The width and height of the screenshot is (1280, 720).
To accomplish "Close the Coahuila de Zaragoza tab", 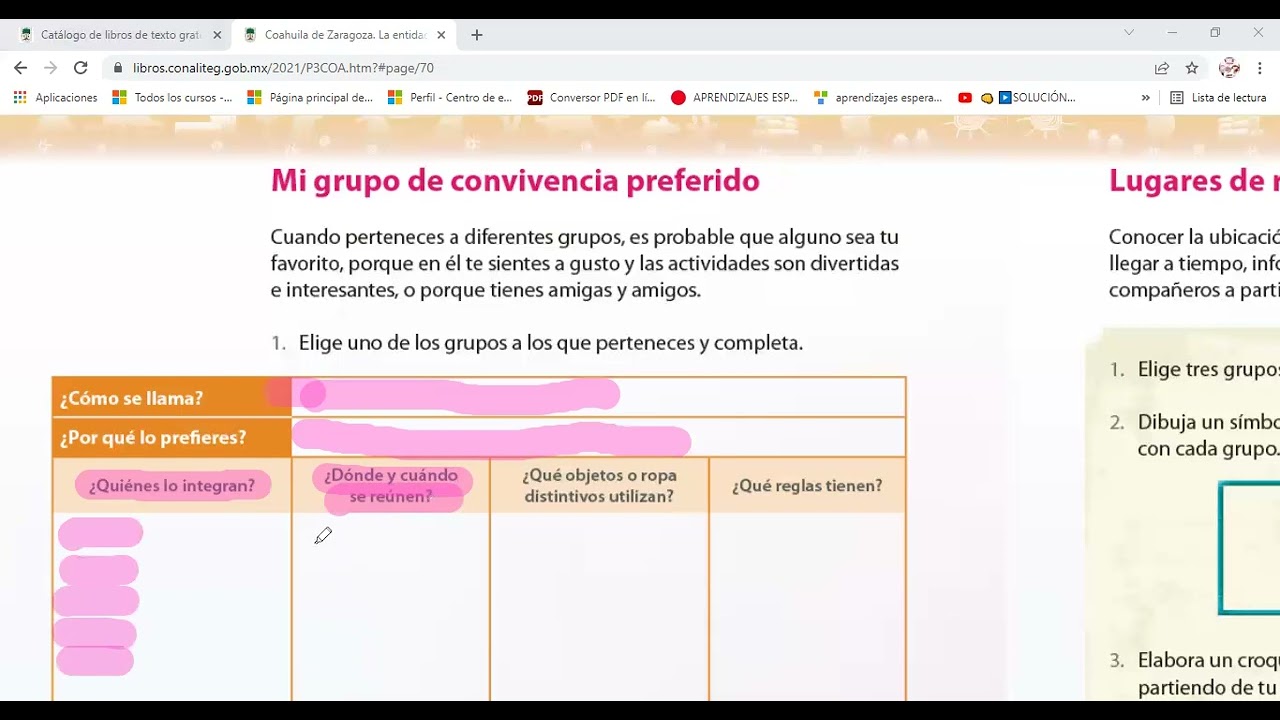I will (441, 35).
